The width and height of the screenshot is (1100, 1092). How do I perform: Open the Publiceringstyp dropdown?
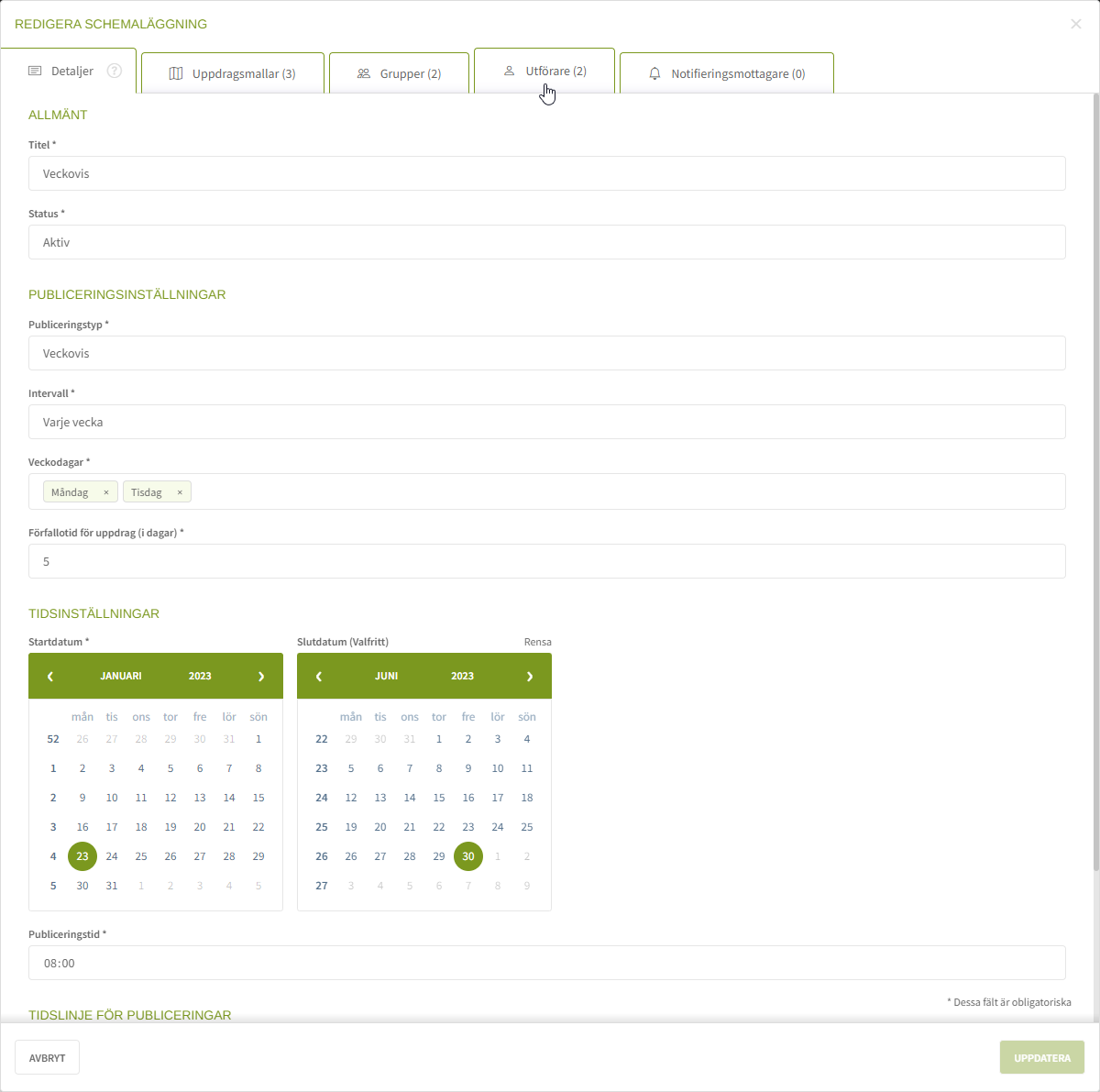coord(546,353)
